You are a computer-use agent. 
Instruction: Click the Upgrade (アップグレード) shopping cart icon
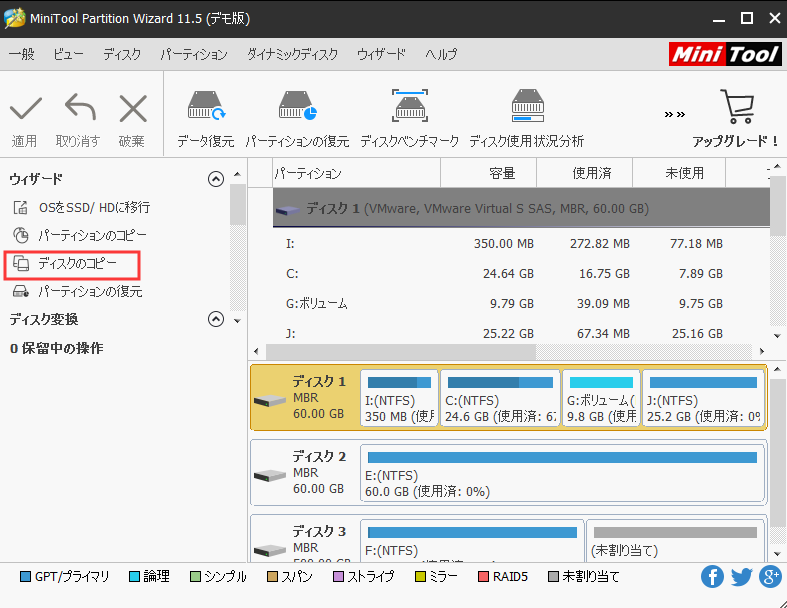(x=737, y=106)
